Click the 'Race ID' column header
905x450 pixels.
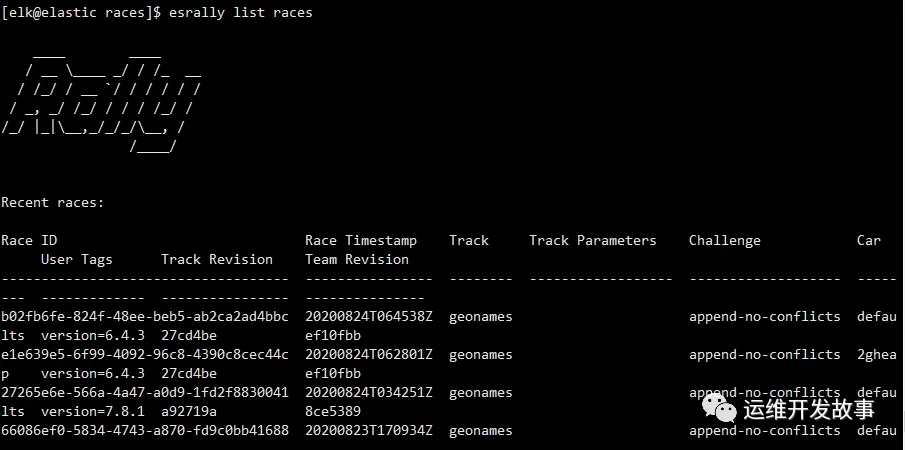pyautogui.click(x=29, y=241)
